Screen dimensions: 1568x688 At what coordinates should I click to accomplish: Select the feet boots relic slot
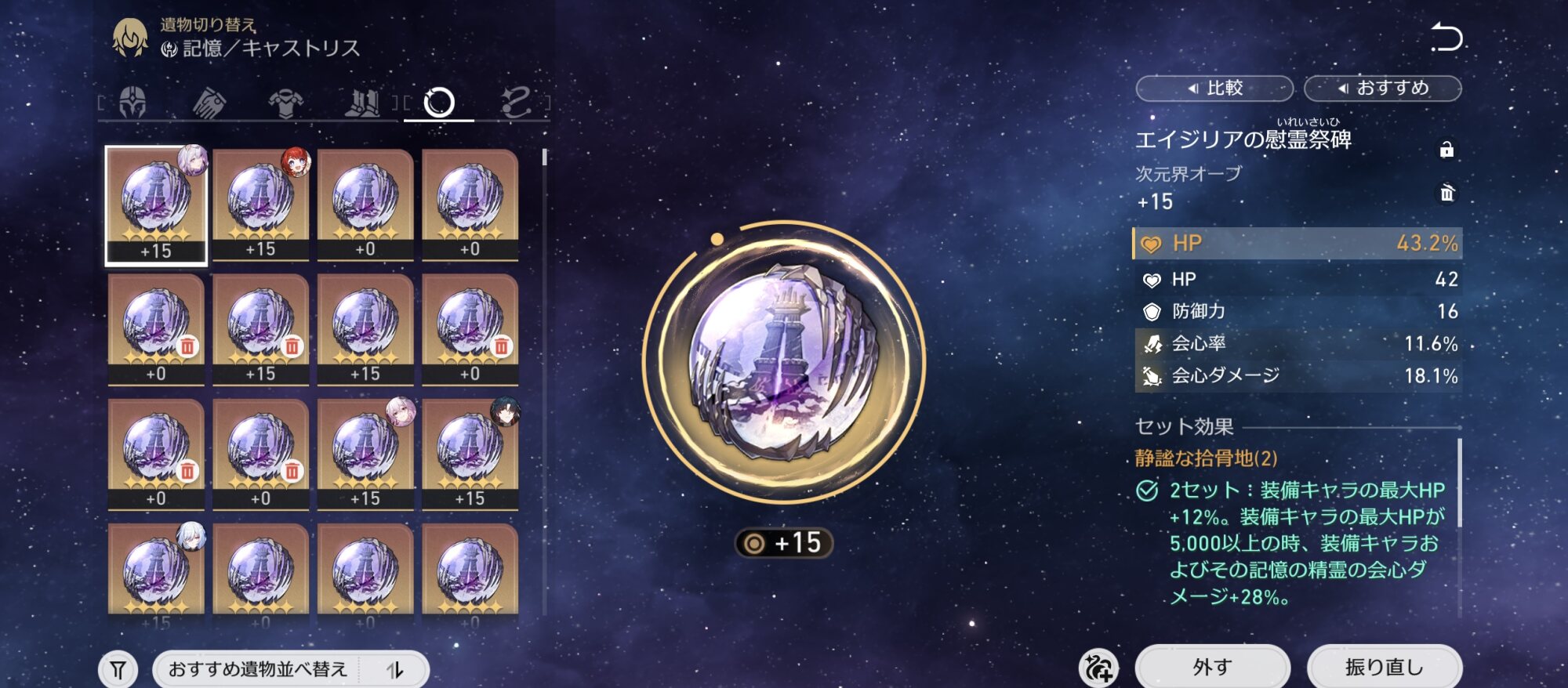click(x=362, y=103)
